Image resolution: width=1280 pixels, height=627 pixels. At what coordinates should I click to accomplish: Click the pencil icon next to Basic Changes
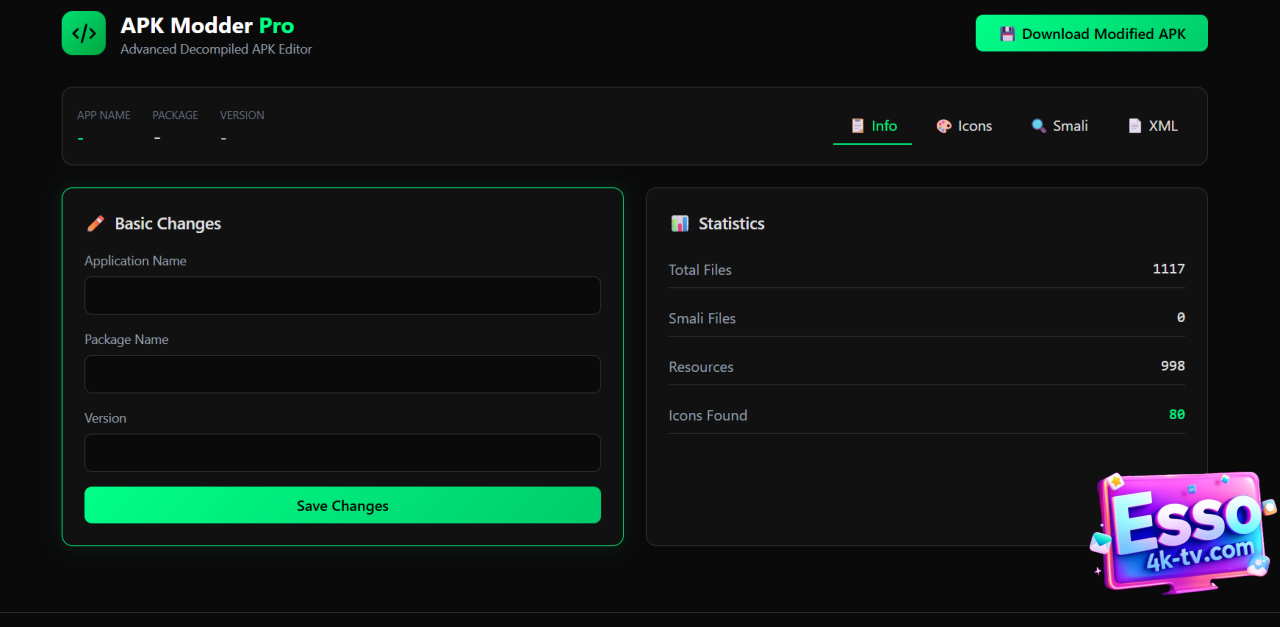[x=96, y=224]
